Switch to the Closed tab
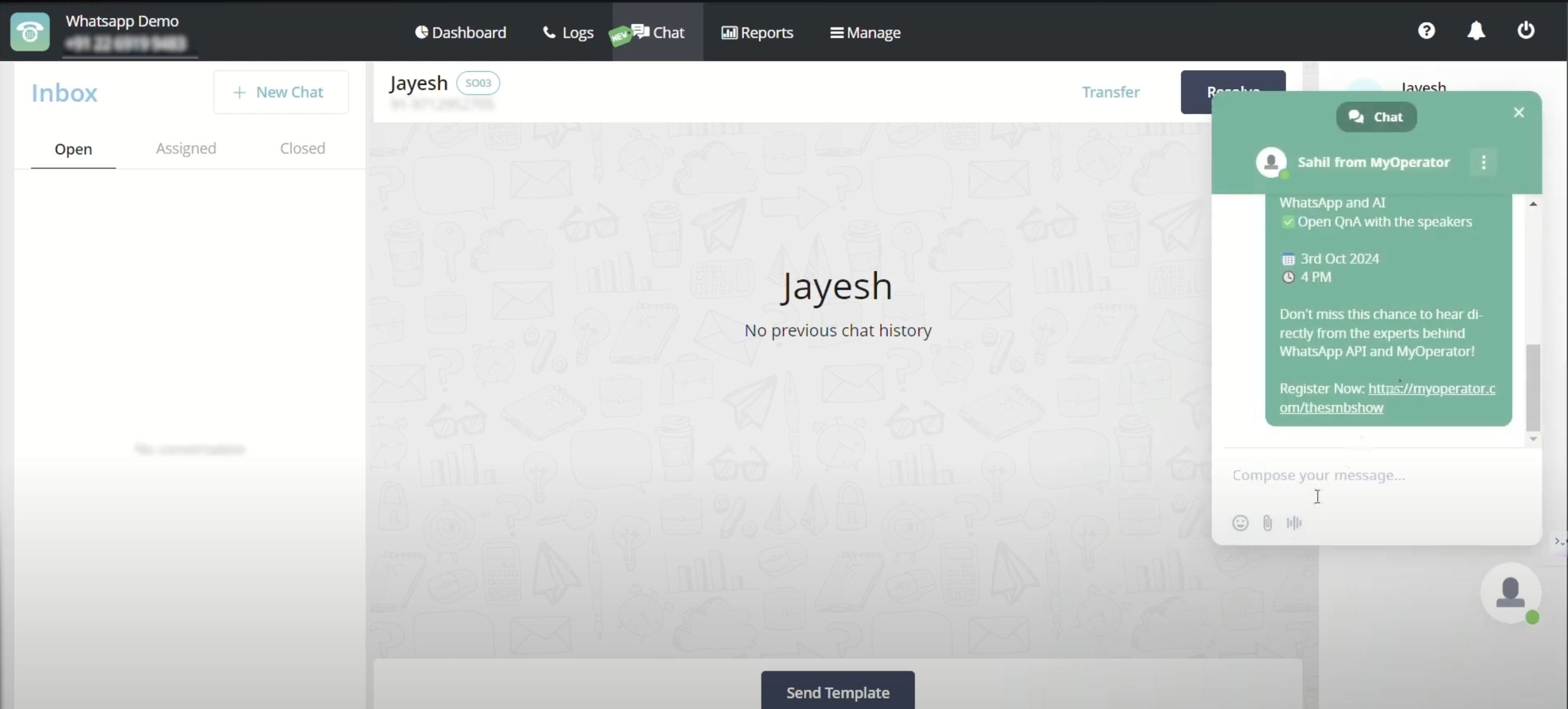This screenshot has height=709, width=1568. 303,148
